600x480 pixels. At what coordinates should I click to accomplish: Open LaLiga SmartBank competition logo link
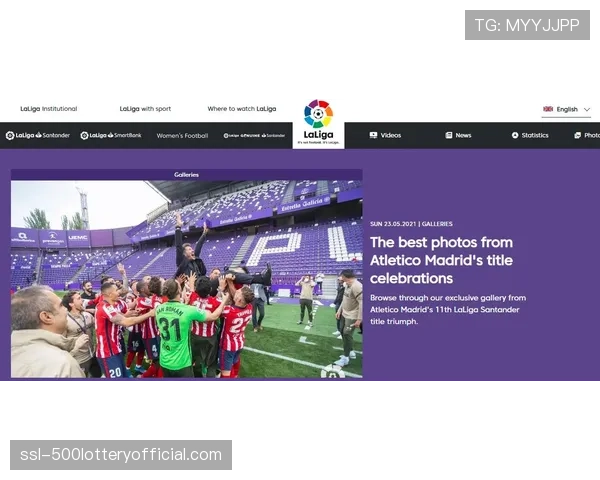pyautogui.click(x=111, y=135)
